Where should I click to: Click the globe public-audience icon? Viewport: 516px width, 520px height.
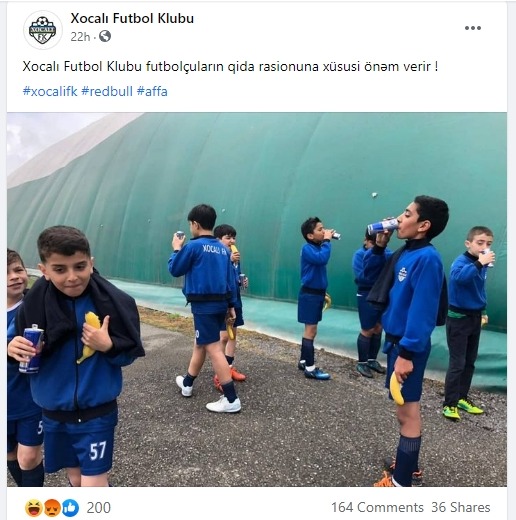click(x=105, y=36)
